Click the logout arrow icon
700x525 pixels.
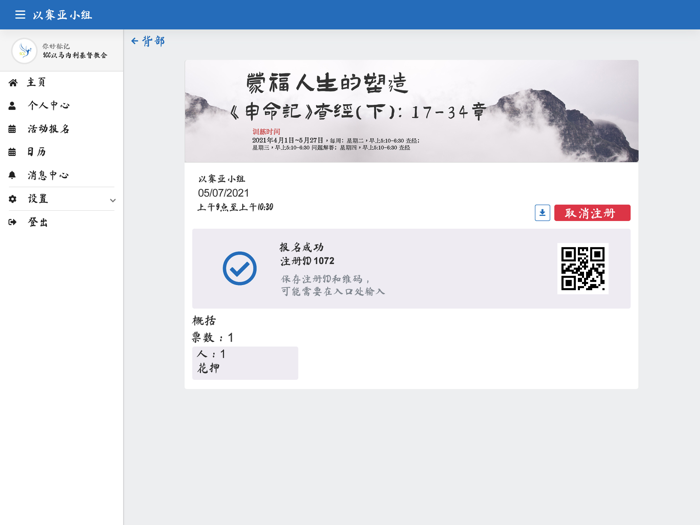click(x=12, y=222)
